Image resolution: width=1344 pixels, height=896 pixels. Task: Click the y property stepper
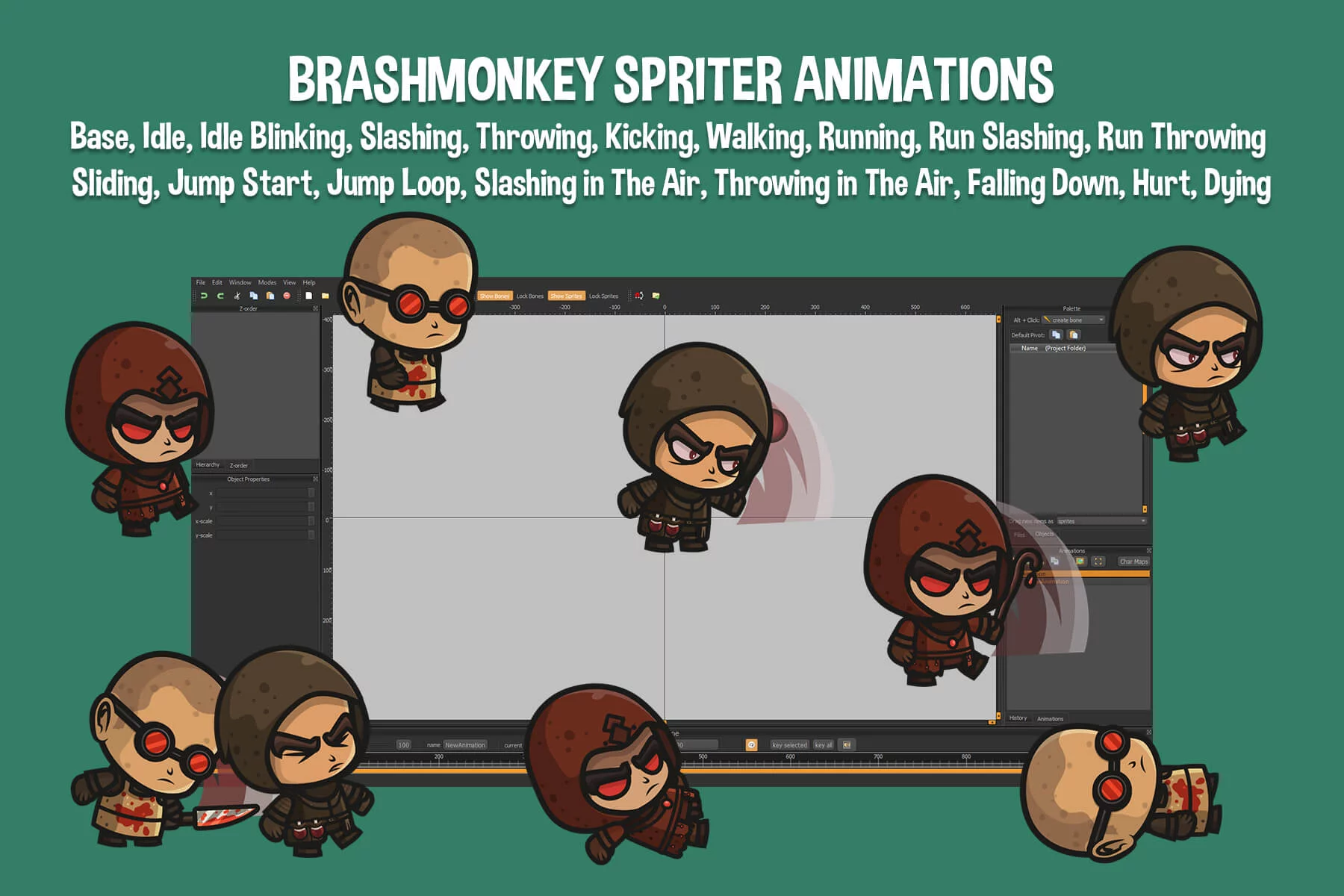(311, 507)
